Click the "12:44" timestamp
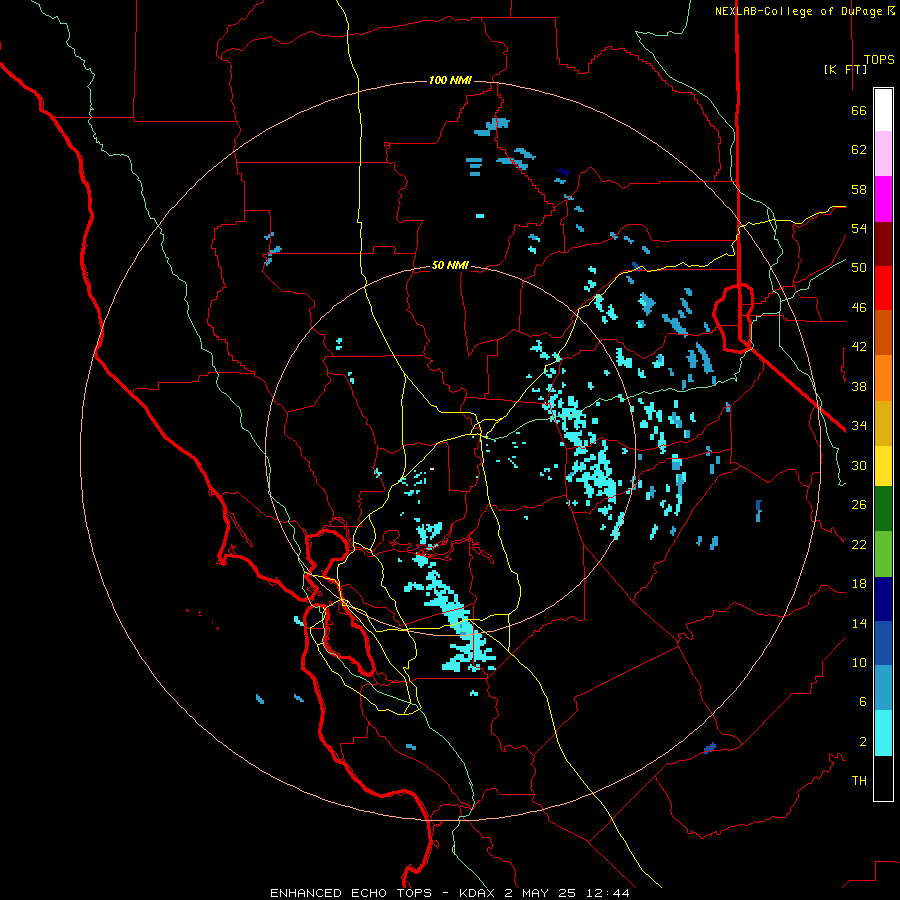900x900 pixels. (x=608, y=893)
